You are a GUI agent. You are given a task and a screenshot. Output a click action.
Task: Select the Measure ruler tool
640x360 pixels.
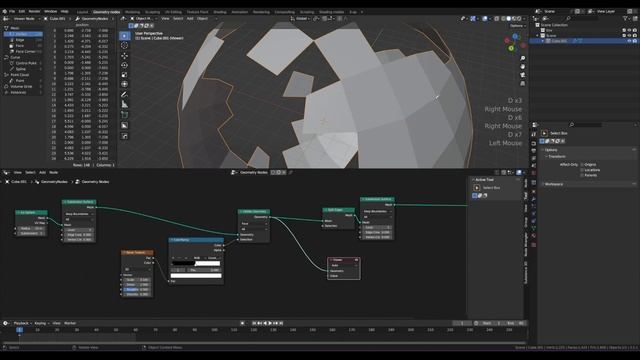coord(124,104)
